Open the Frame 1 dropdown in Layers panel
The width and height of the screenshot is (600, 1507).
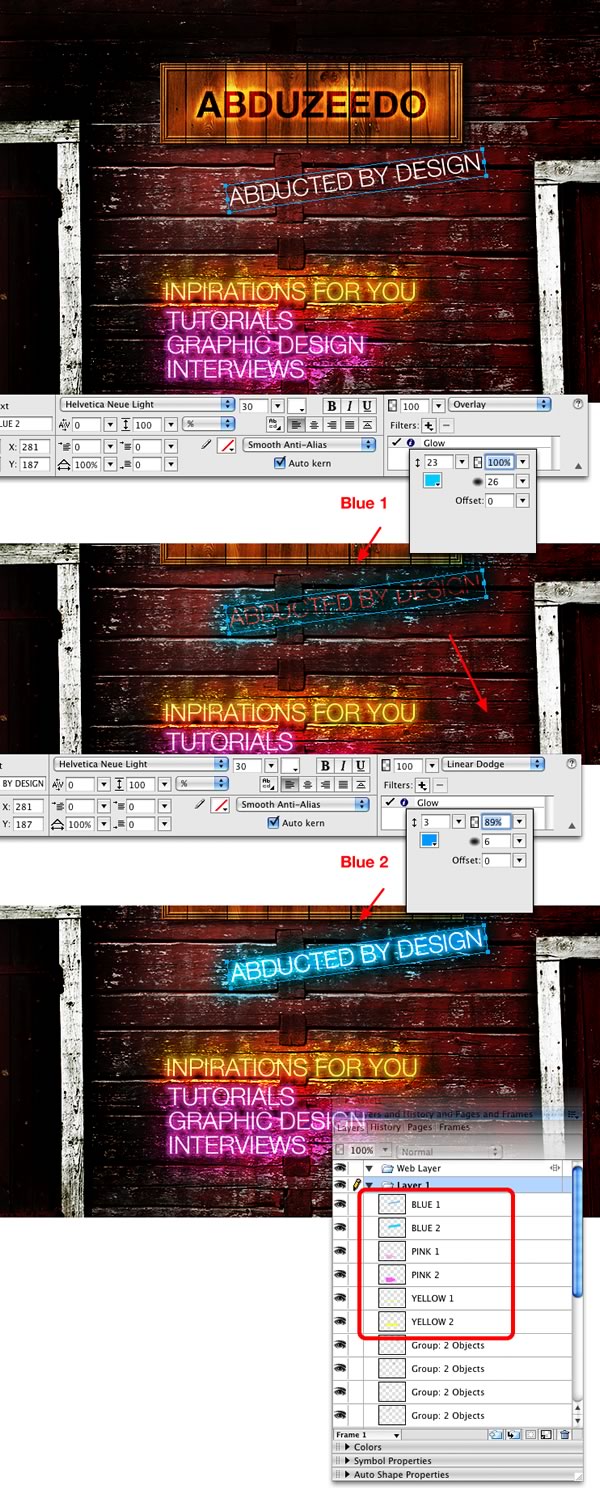pyautogui.click(x=368, y=1435)
